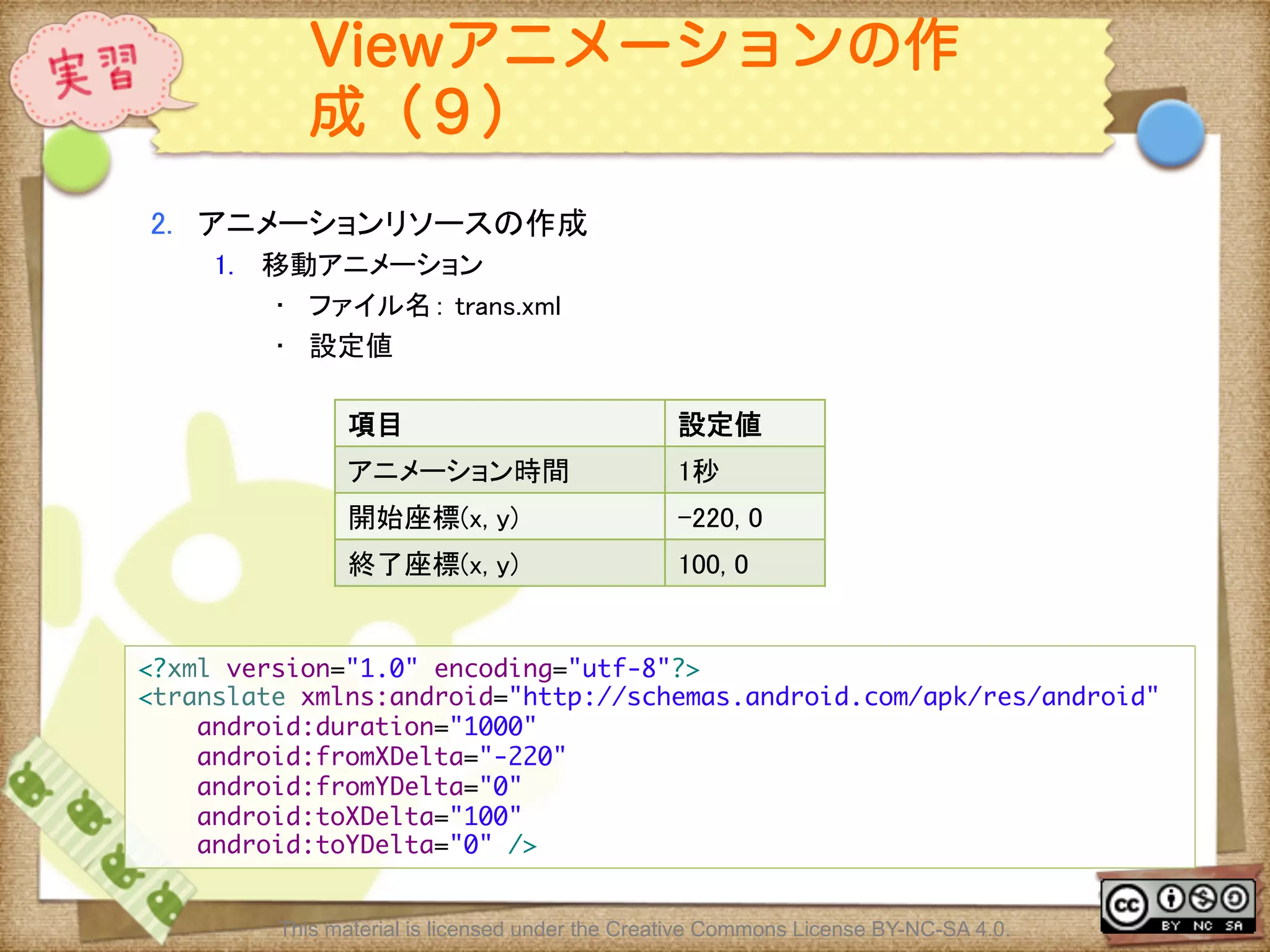
Task: Click the xml version declaration line
Action: 419,669
